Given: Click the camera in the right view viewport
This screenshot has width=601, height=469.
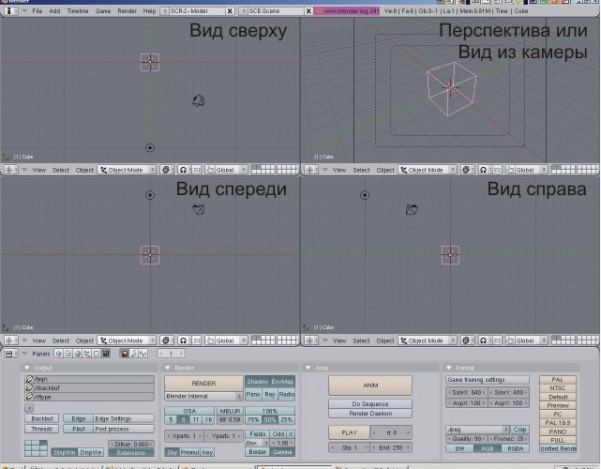Looking at the screenshot, I should point(411,209).
